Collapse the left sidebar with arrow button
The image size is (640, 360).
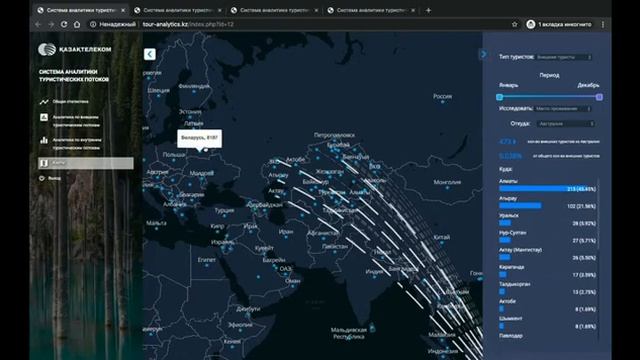(149, 54)
